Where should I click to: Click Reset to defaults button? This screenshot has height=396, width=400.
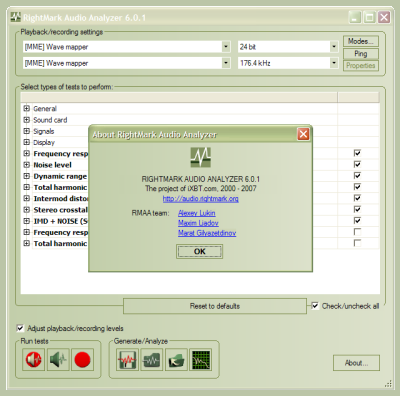tap(215, 306)
